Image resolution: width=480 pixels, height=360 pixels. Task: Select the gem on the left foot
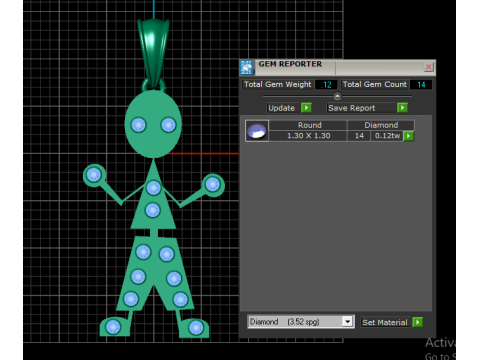point(113,327)
